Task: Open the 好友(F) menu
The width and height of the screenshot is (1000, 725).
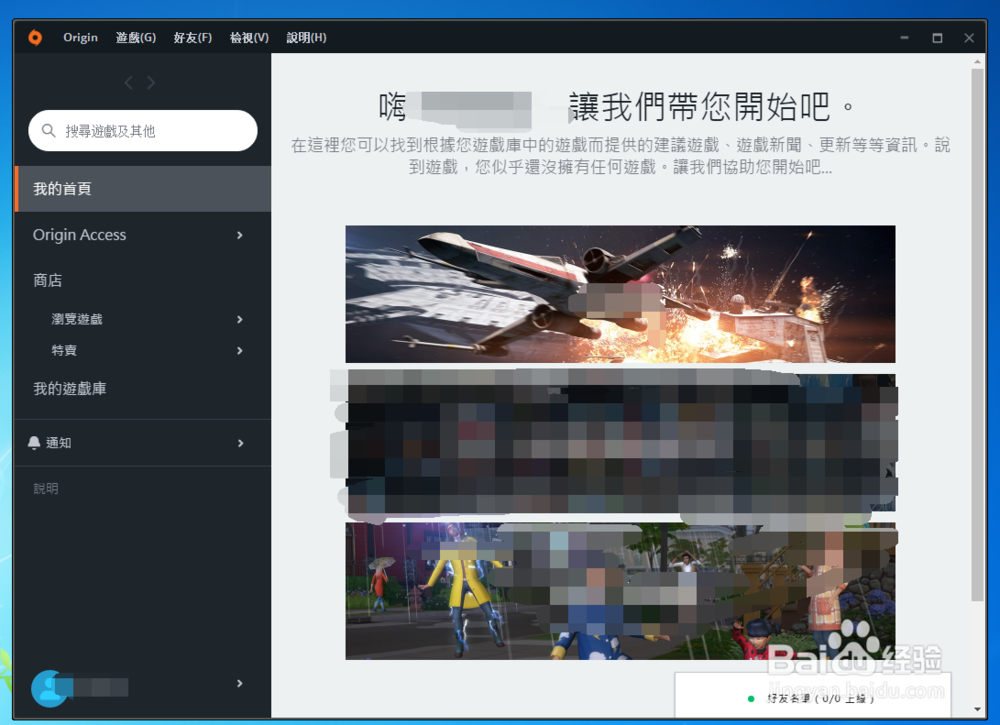Action: [191, 37]
